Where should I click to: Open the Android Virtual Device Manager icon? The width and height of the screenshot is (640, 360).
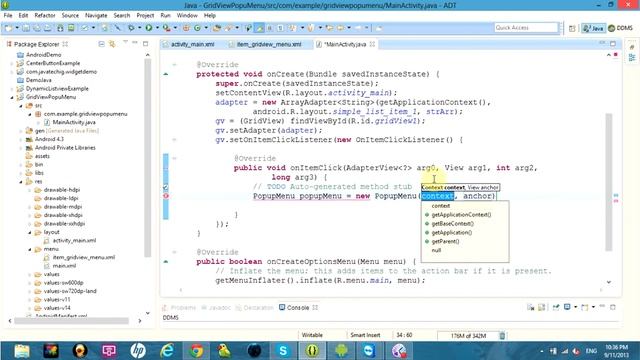(x=71, y=28)
